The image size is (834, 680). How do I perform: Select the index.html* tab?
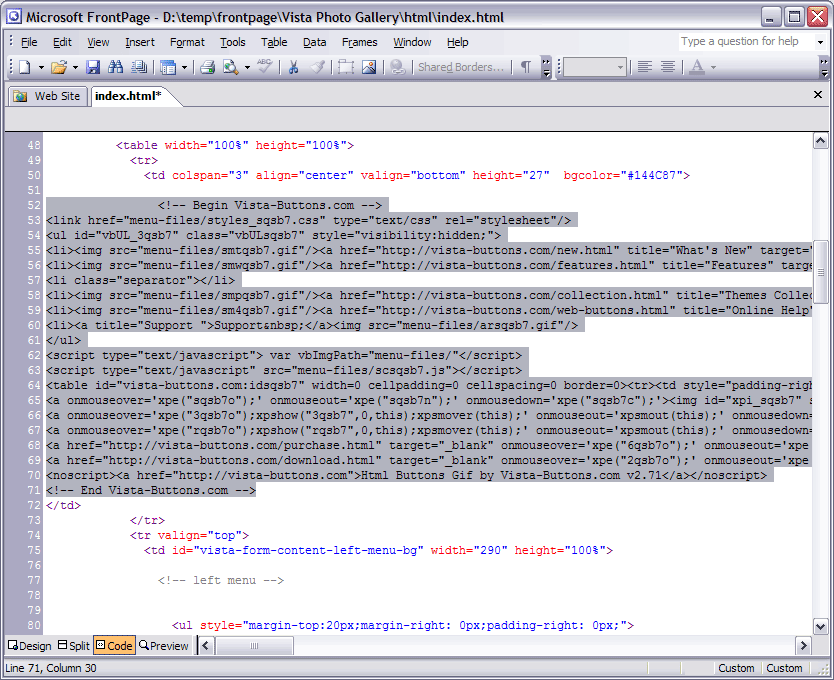click(x=128, y=96)
